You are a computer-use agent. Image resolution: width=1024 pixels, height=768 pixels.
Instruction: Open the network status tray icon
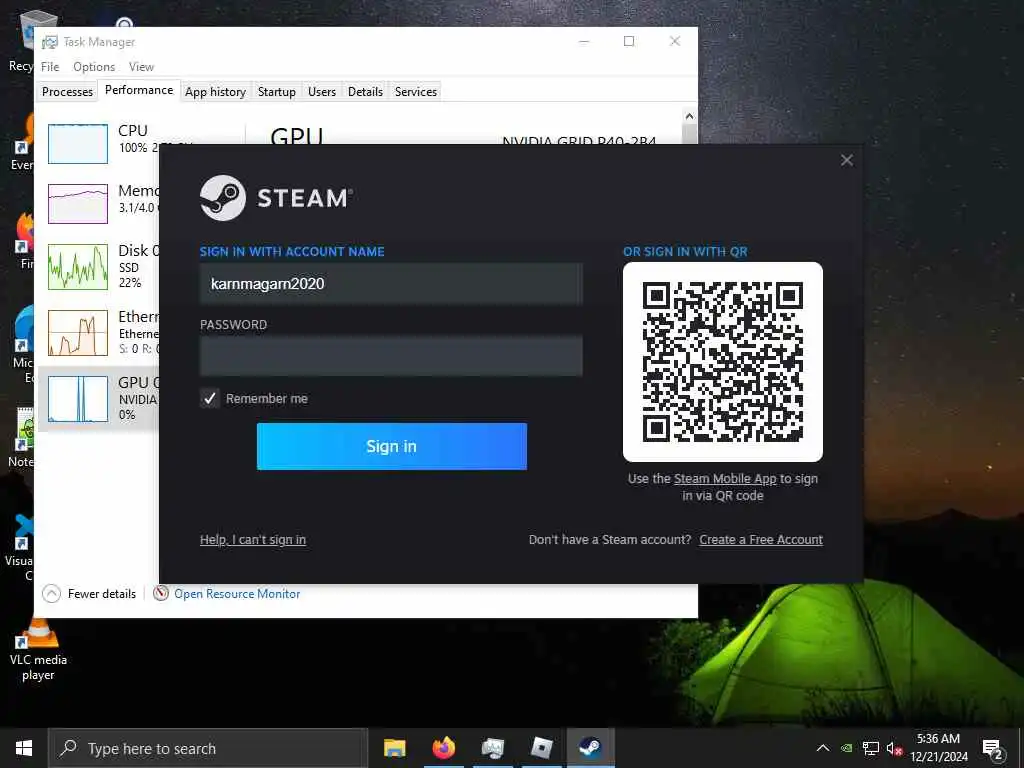click(871, 748)
